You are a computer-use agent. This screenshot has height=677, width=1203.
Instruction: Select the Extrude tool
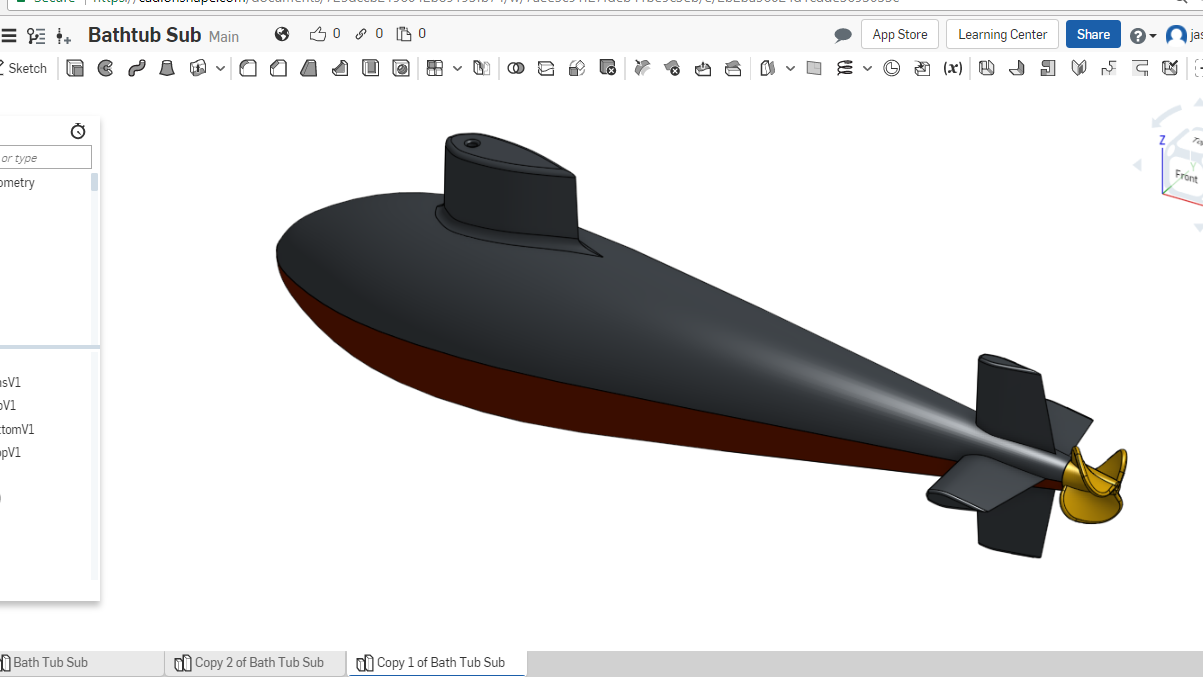pos(75,69)
